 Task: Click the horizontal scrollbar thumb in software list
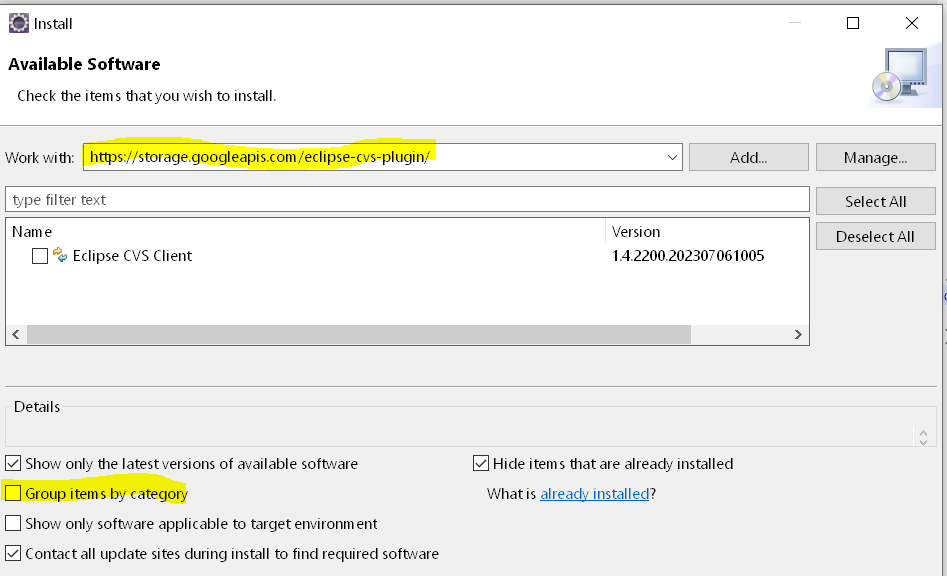pyautogui.click(x=359, y=334)
